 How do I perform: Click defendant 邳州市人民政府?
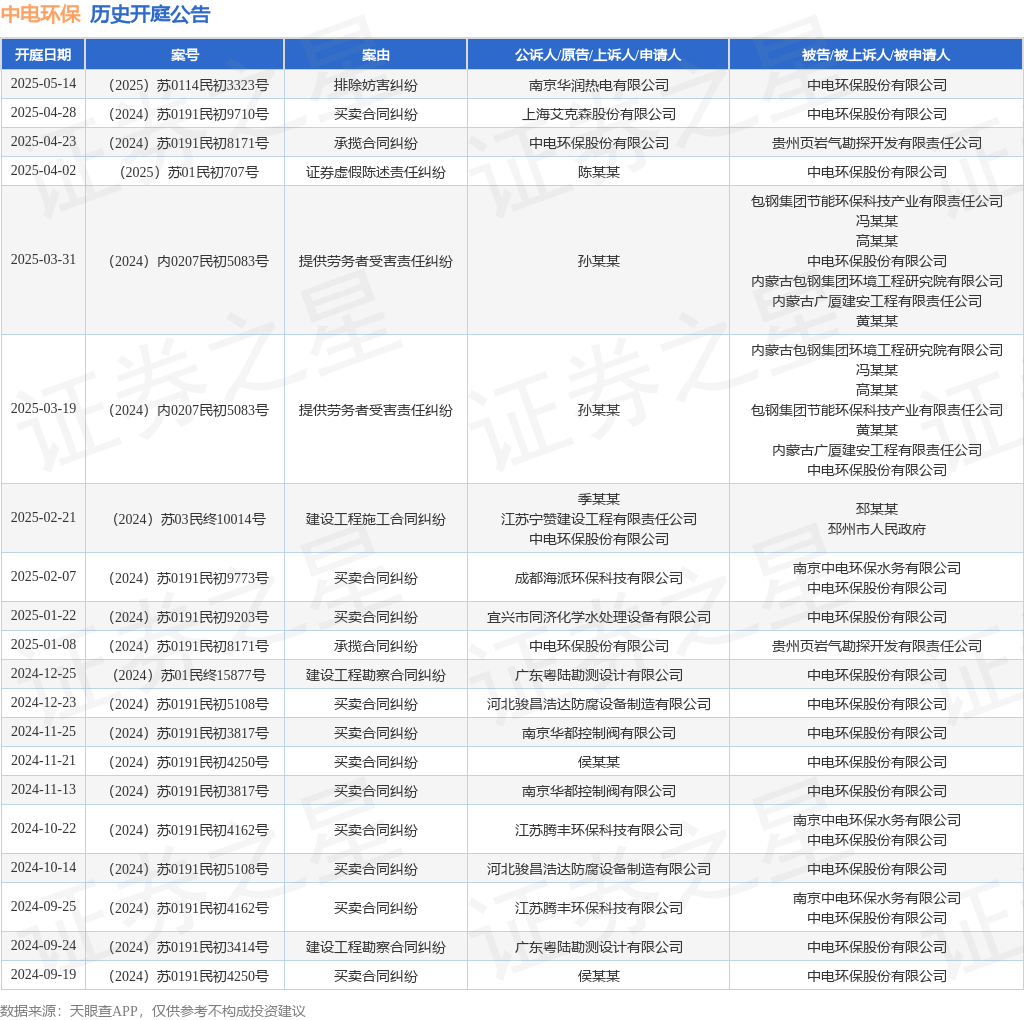(876, 529)
